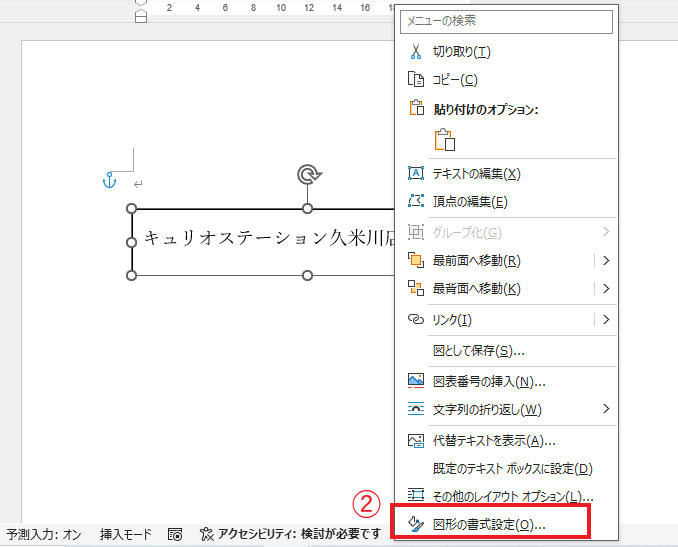The height and width of the screenshot is (547, 678).
Task: Expand 最前面へ移動 submenu arrow
Action: click(x=606, y=260)
